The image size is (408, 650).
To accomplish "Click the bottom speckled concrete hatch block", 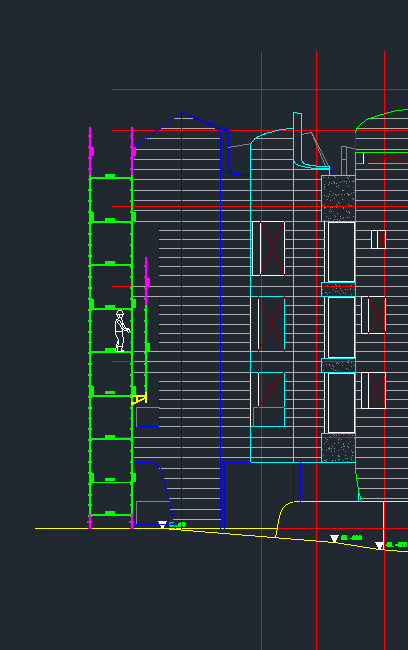I will pos(338,448).
